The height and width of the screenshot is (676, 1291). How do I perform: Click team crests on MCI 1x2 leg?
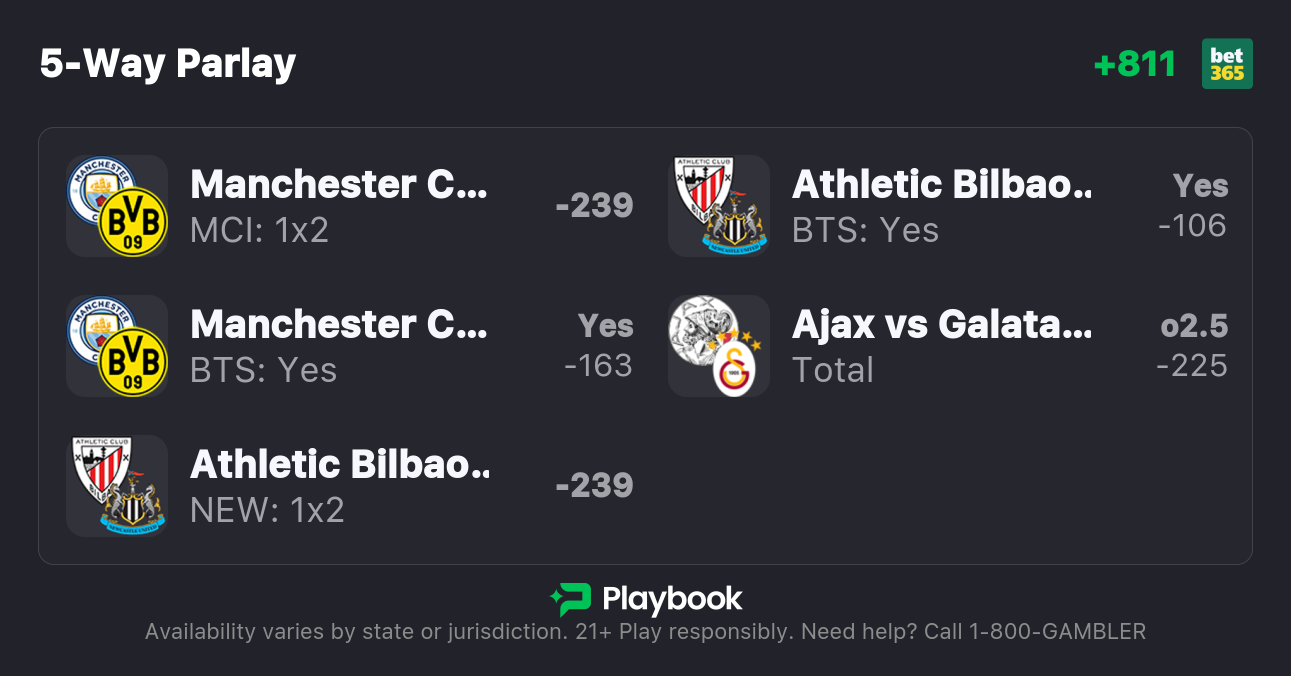[x=117, y=206]
